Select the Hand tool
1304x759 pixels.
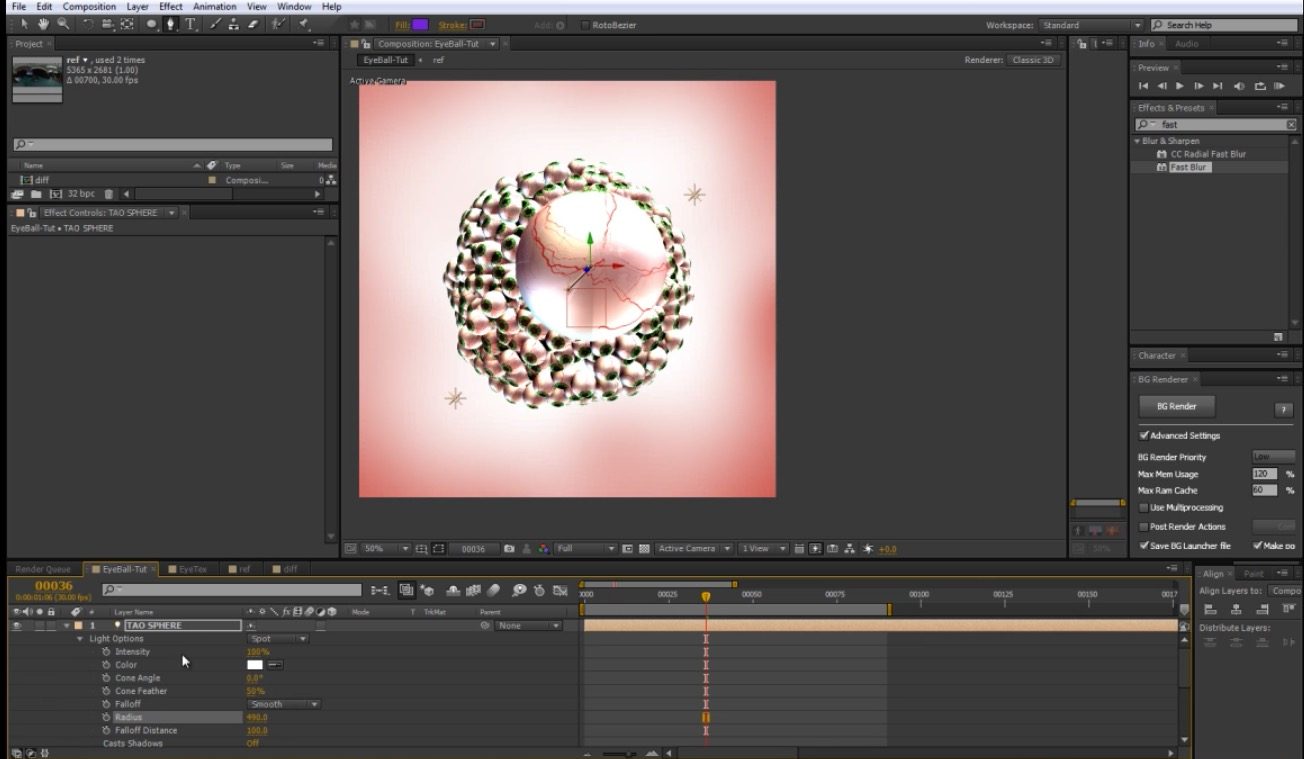click(44, 24)
